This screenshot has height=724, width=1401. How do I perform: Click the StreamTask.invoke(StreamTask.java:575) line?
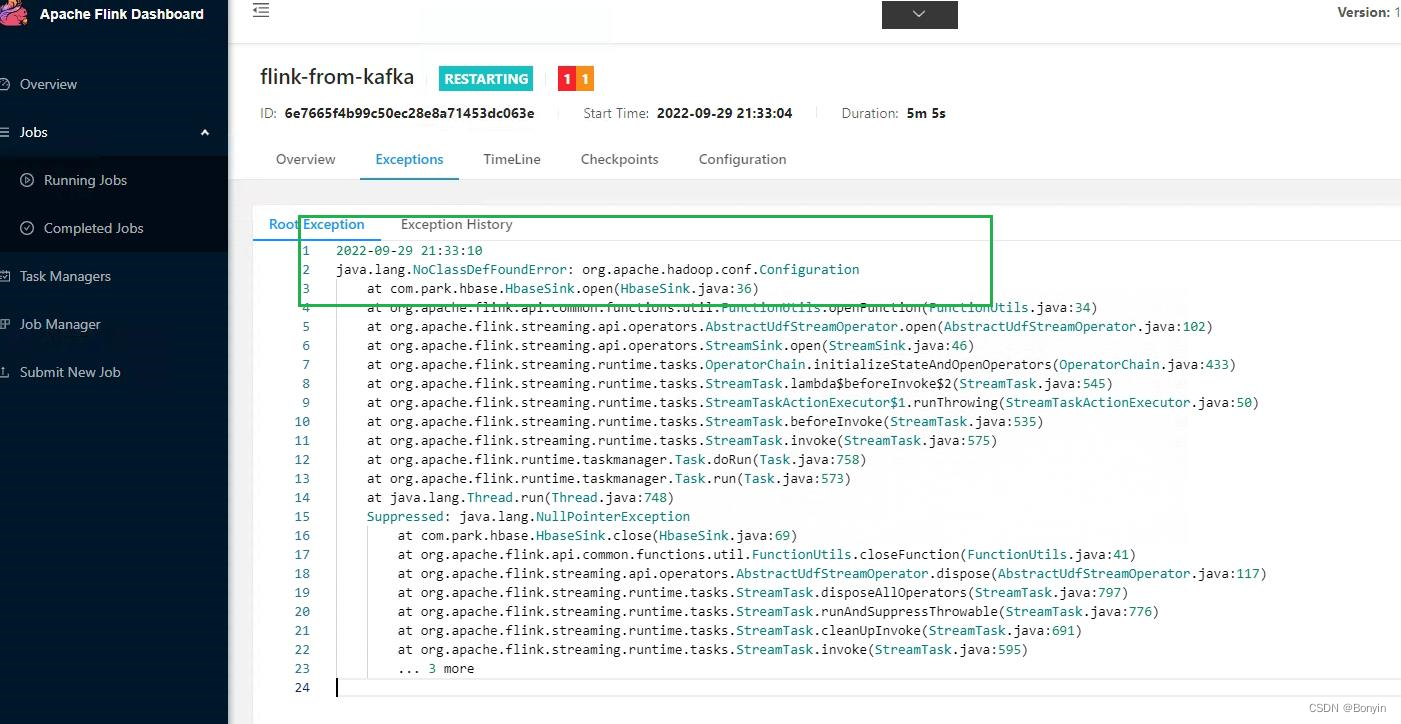[682, 440]
